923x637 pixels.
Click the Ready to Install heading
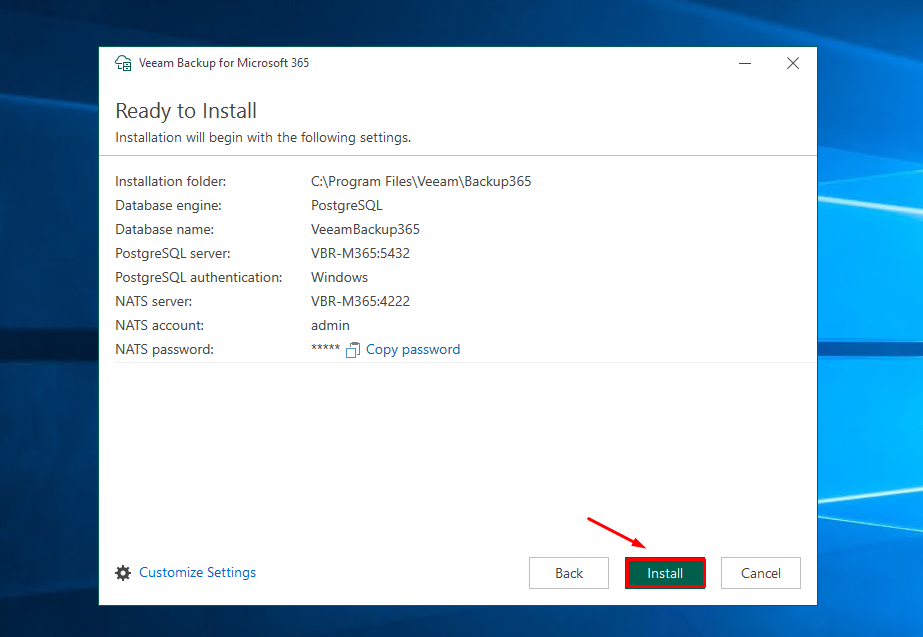(x=186, y=111)
